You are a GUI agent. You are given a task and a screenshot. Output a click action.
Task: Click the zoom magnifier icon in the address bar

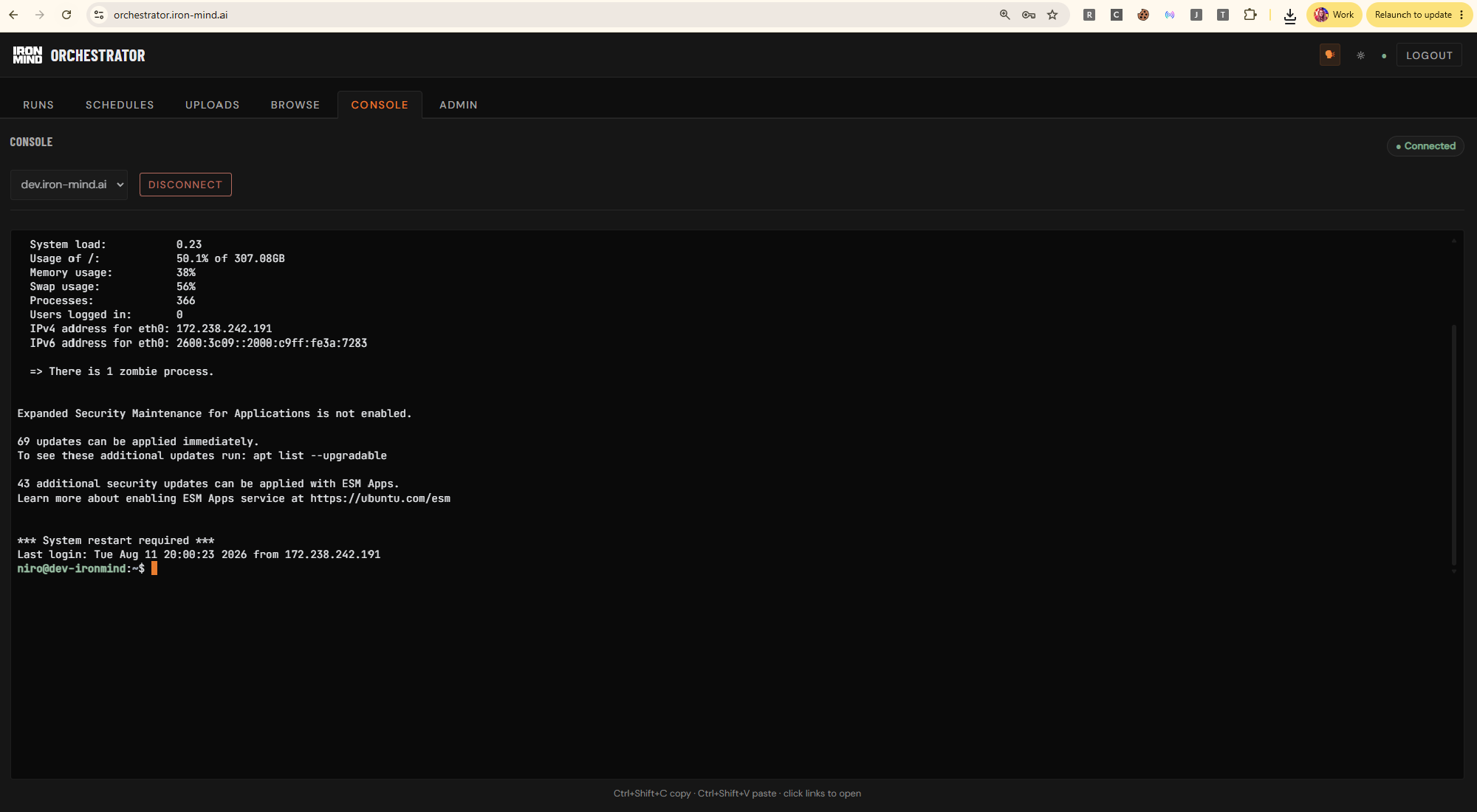pos(1005,15)
